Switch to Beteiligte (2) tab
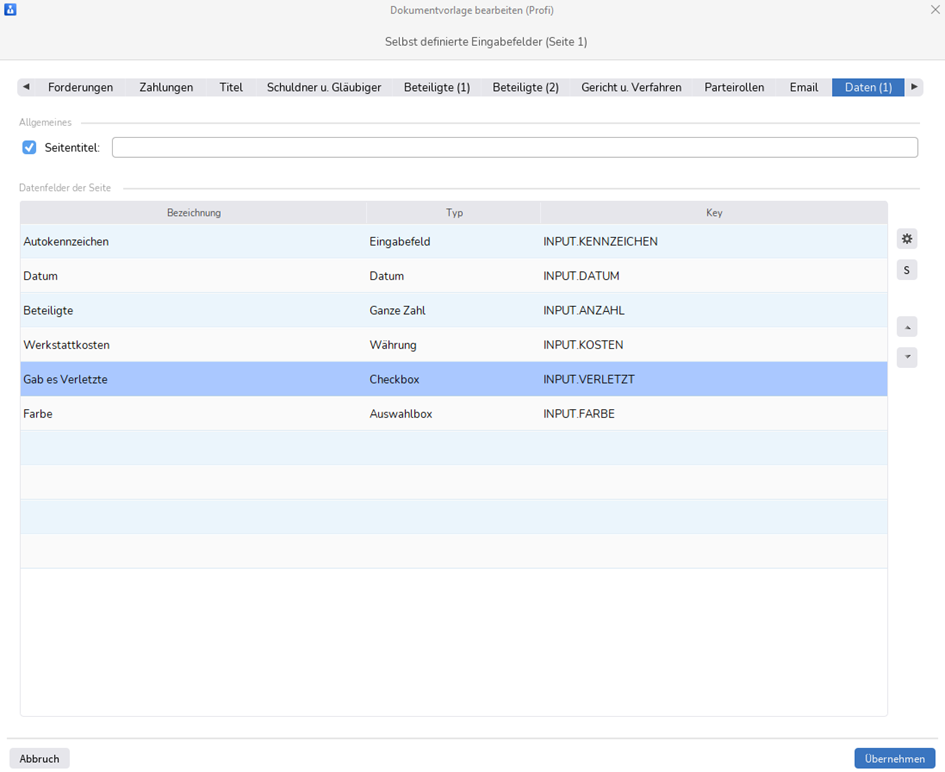 525,87
